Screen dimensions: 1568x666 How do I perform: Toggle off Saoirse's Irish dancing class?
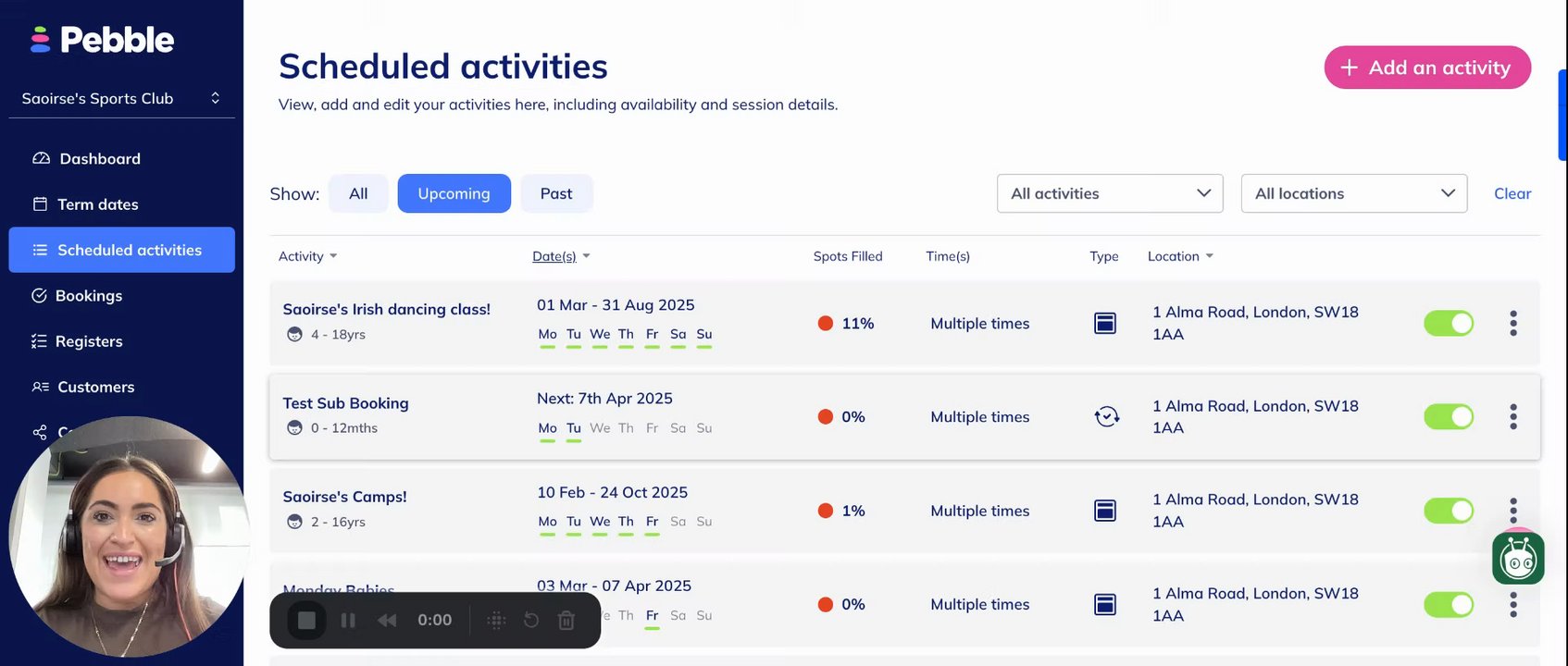pos(1449,323)
